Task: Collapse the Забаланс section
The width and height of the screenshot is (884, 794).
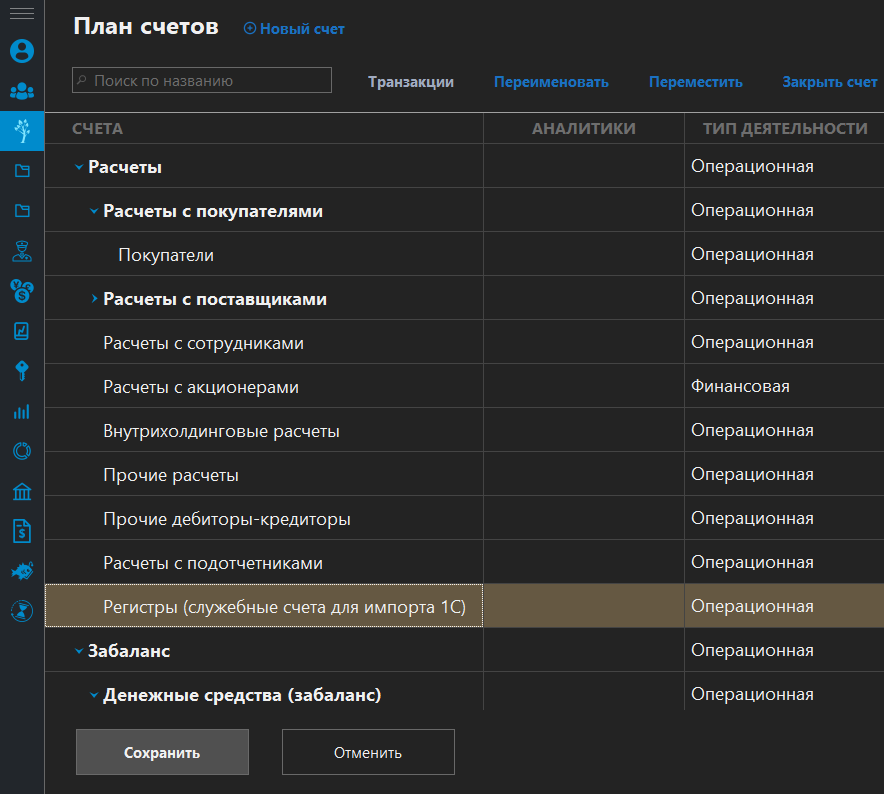Action: (78, 649)
